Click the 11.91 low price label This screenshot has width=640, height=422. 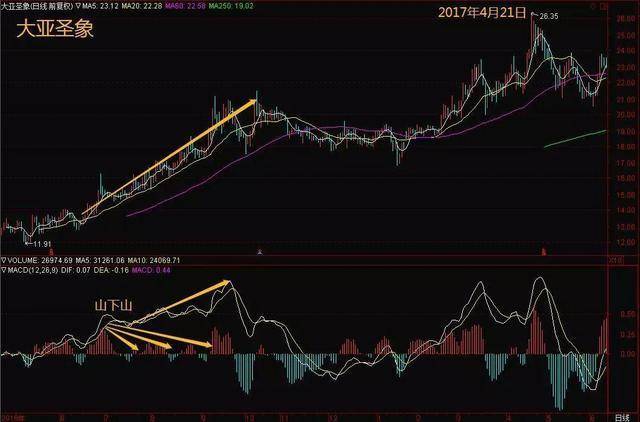tap(42, 244)
